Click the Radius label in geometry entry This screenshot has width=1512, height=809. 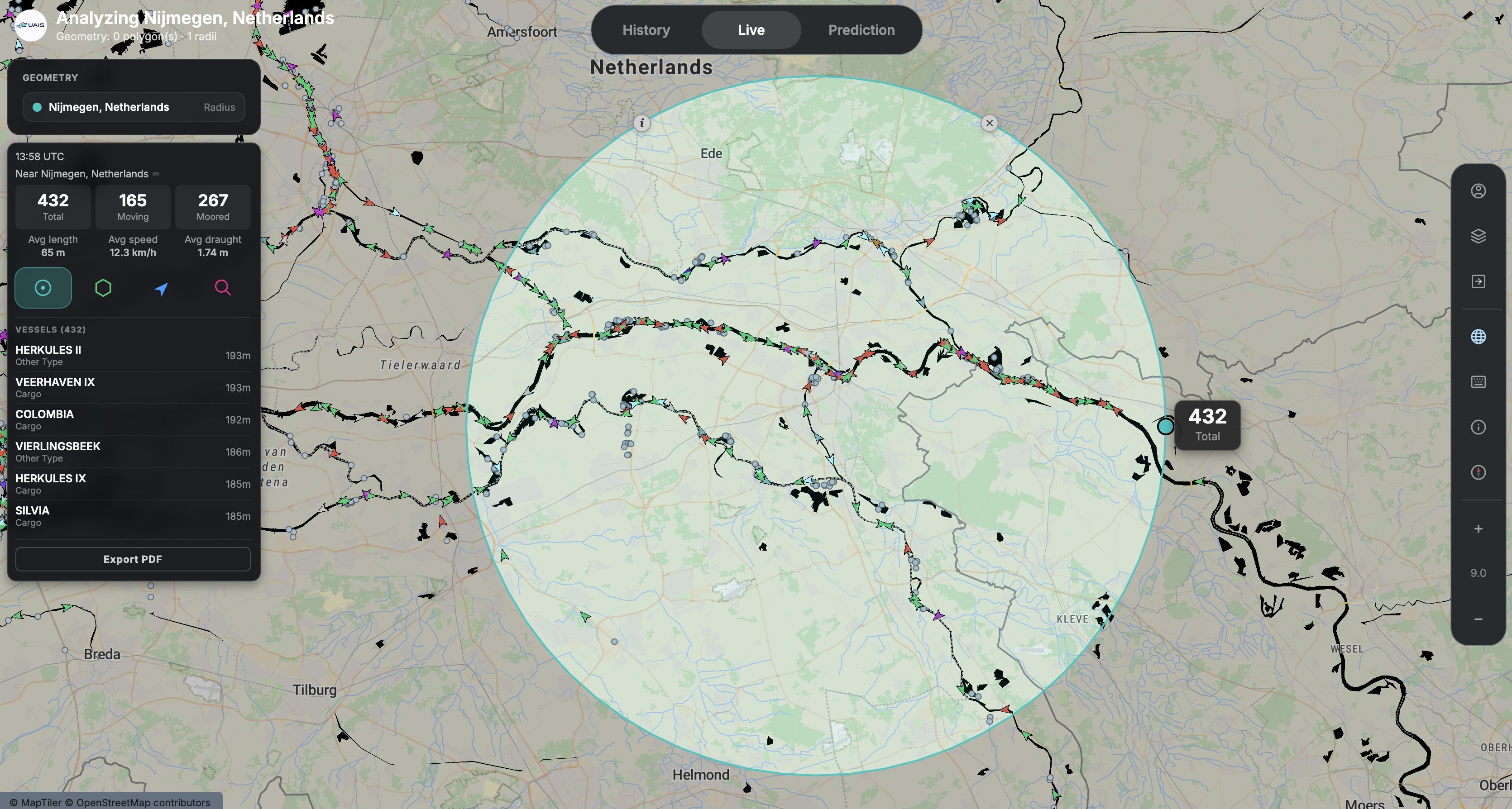tap(219, 107)
